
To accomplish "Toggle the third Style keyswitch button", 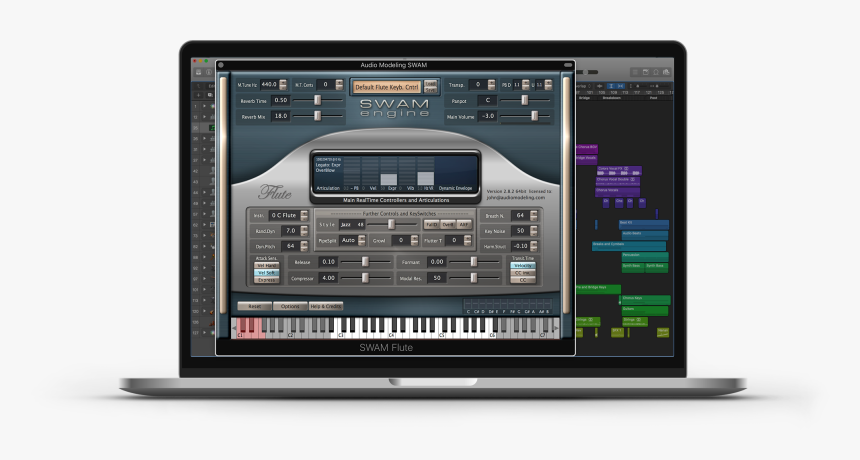I will (x=464, y=224).
